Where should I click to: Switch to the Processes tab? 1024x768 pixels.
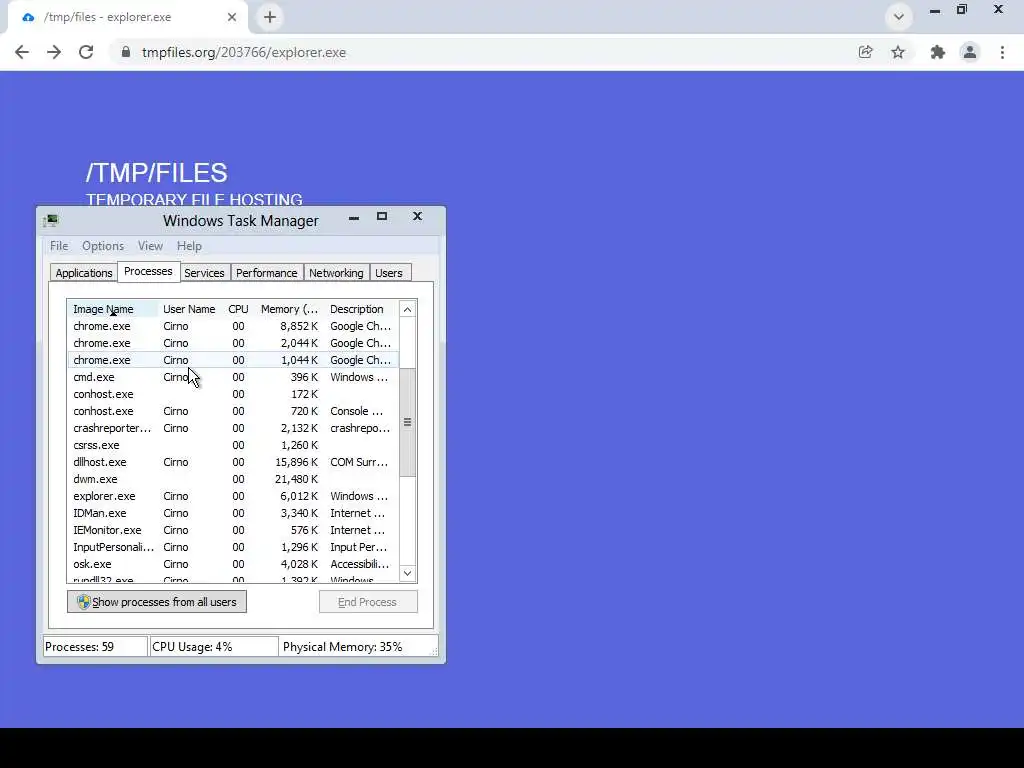click(148, 271)
